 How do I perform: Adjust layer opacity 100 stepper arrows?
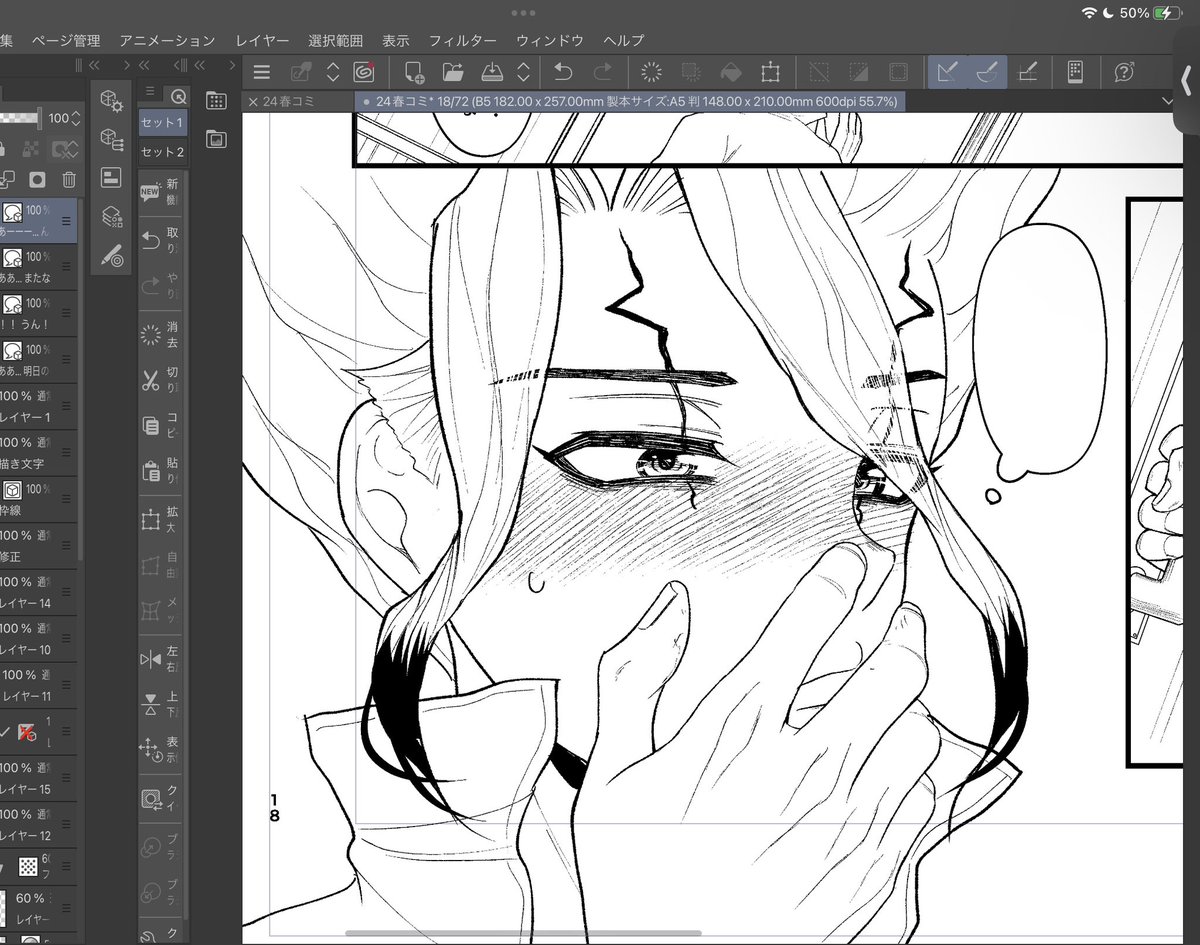point(76,118)
